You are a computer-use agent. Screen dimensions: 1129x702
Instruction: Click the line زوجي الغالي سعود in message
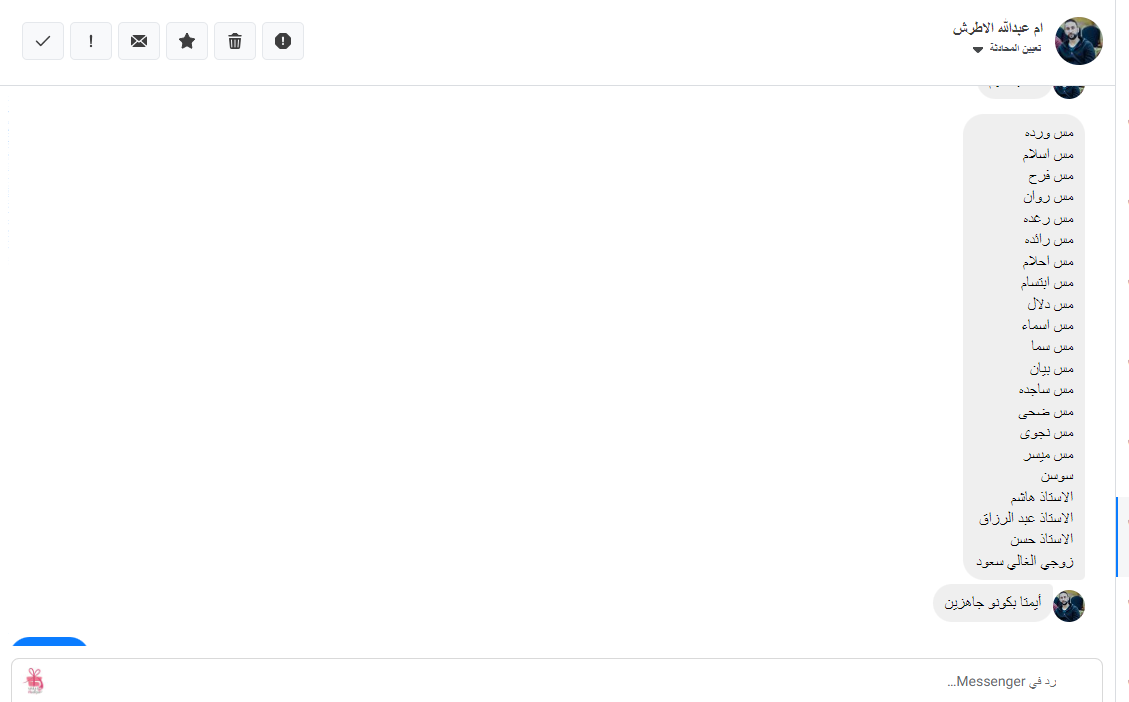click(x=1025, y=561)
